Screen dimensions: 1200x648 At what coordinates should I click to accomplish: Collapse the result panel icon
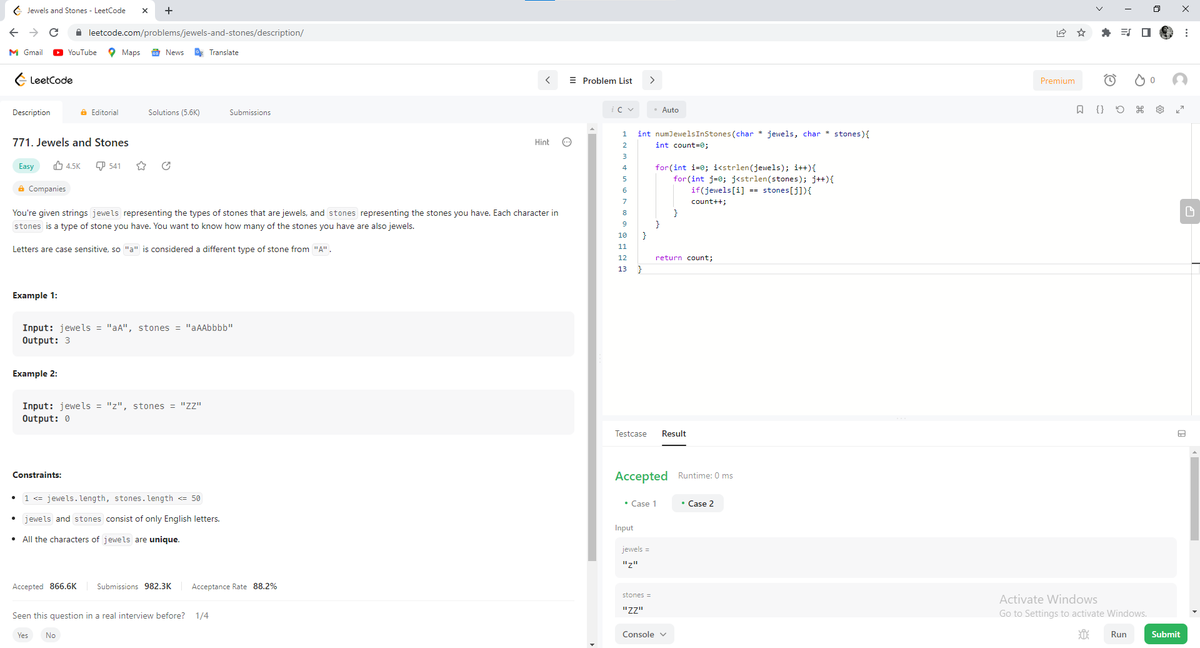[x=1181, y=434]
